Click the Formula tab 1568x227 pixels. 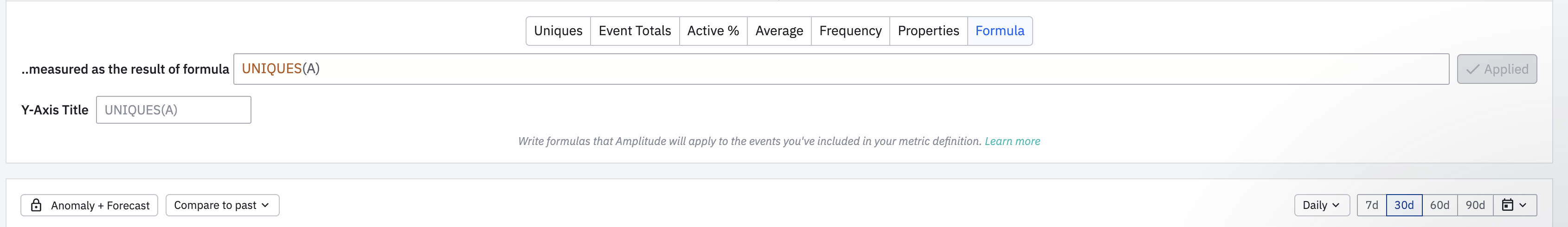[999, 31]
